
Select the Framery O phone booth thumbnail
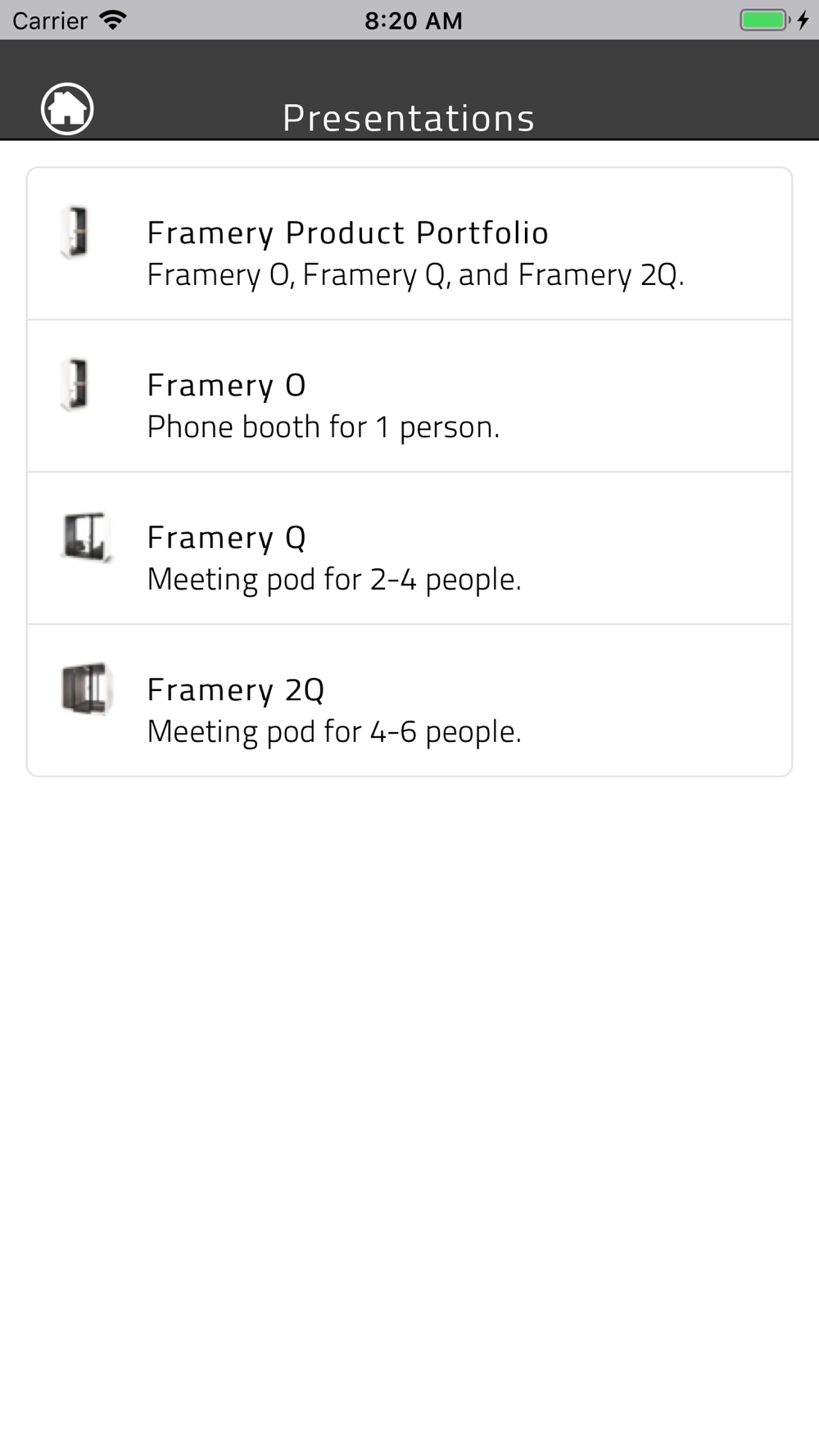tap(75, 384)
